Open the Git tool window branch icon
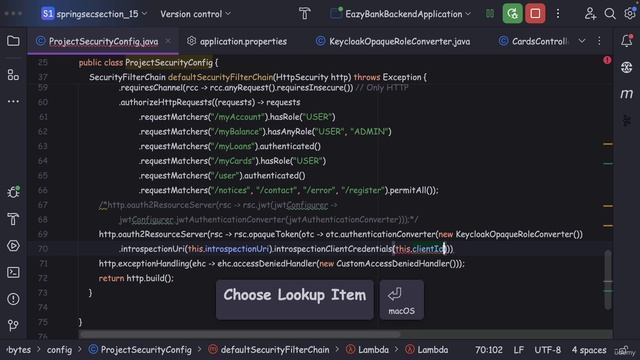Viewport: 640px width, 360px height. pos(13,325)
